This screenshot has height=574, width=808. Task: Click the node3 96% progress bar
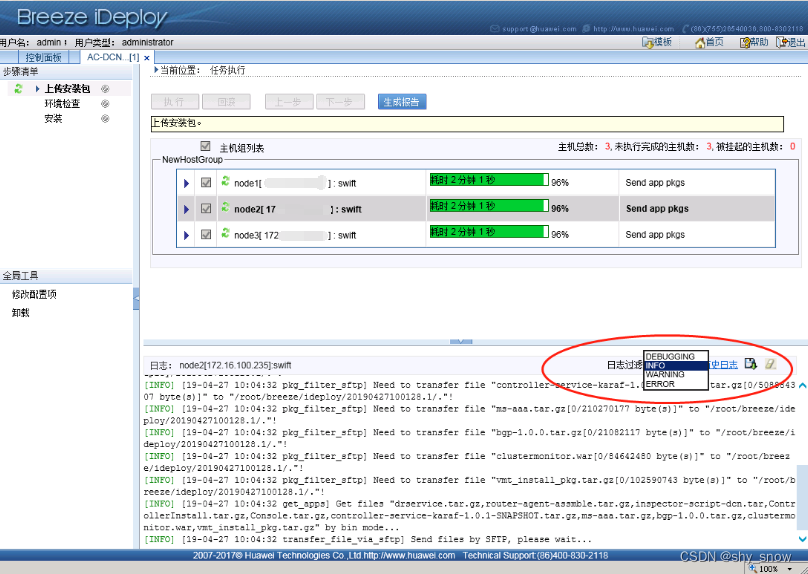click(489, 231)
